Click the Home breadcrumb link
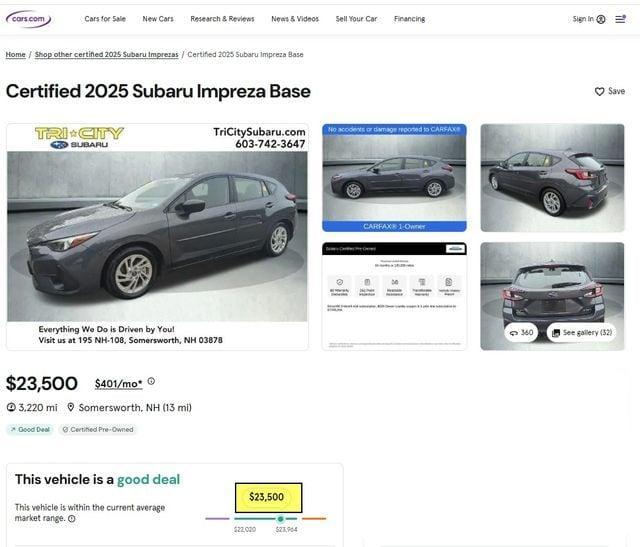Screen dimensions: 640x547 (x=16, y=54)
